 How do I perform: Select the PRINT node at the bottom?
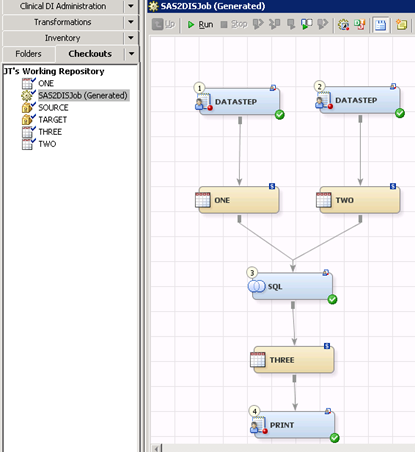coord(293,425)
